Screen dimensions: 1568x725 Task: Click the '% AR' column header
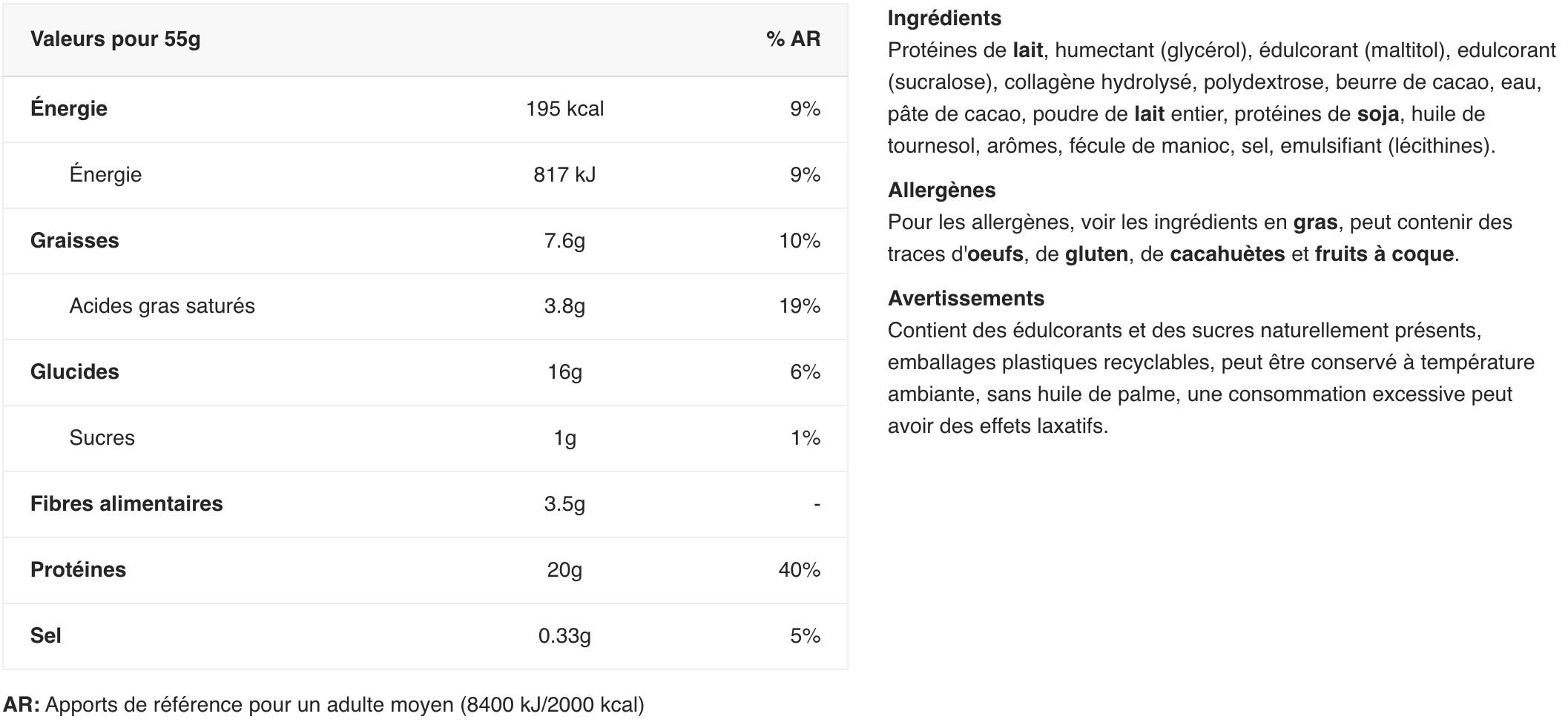coord(793,39)
